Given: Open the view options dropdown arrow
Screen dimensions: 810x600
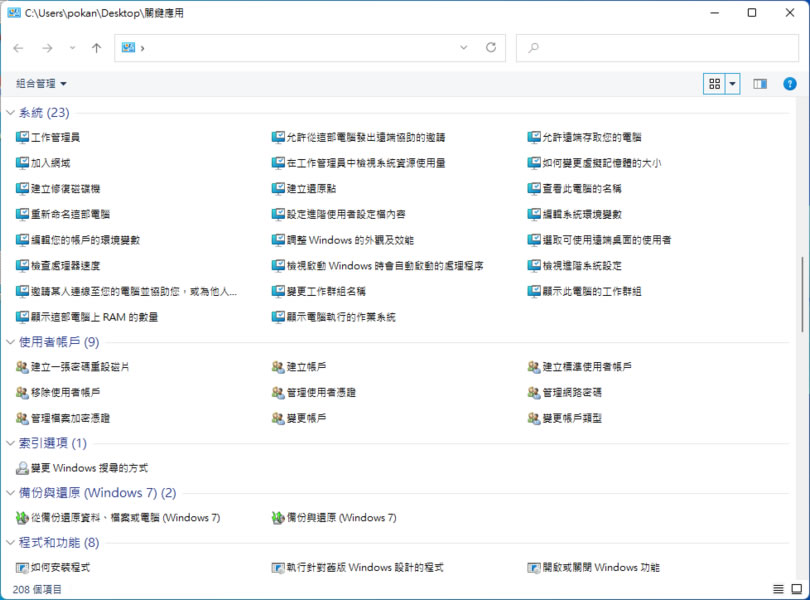Looking at the screenshot, I should click(733, 84).
